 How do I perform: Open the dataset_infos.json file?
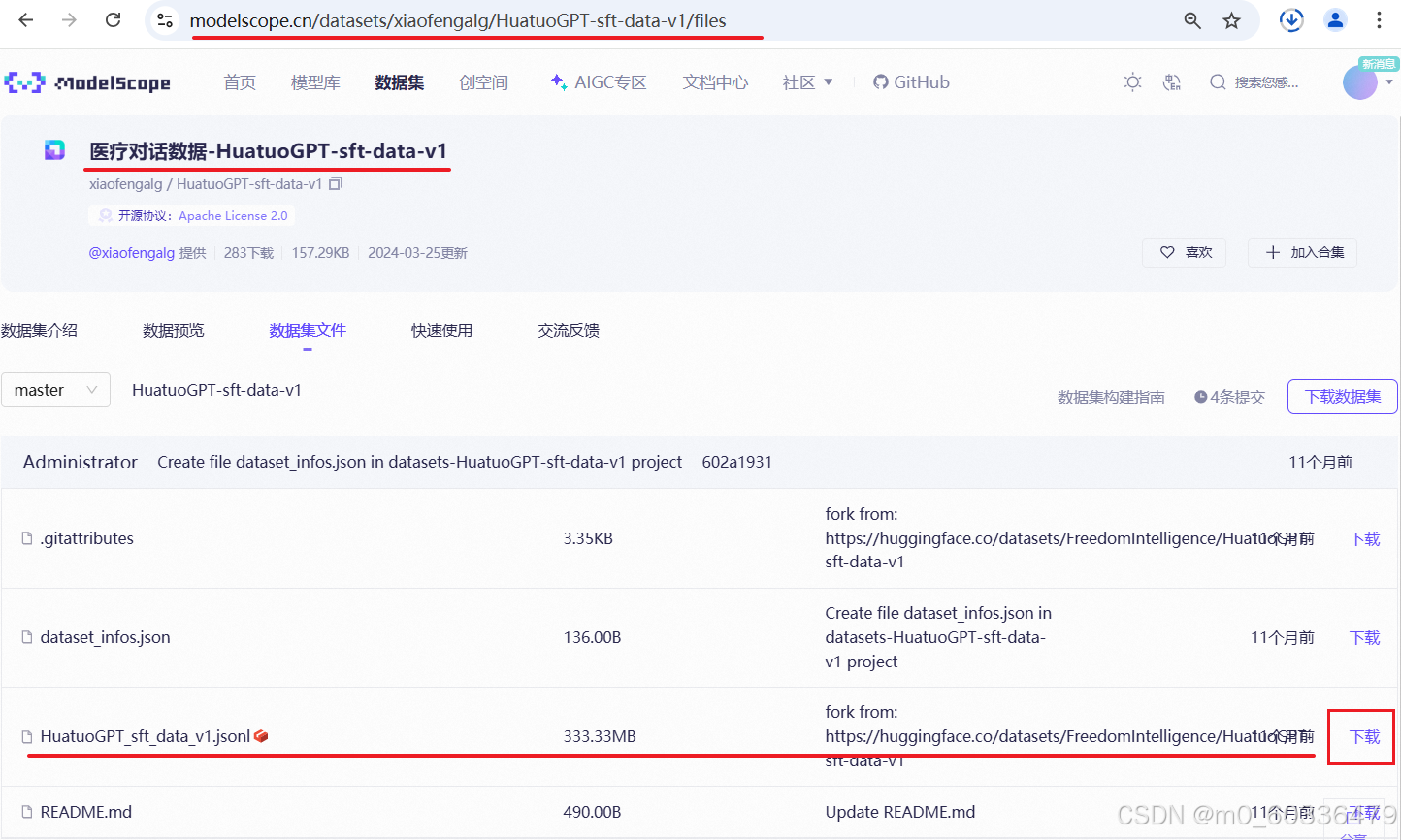click(x=105, y=637)
